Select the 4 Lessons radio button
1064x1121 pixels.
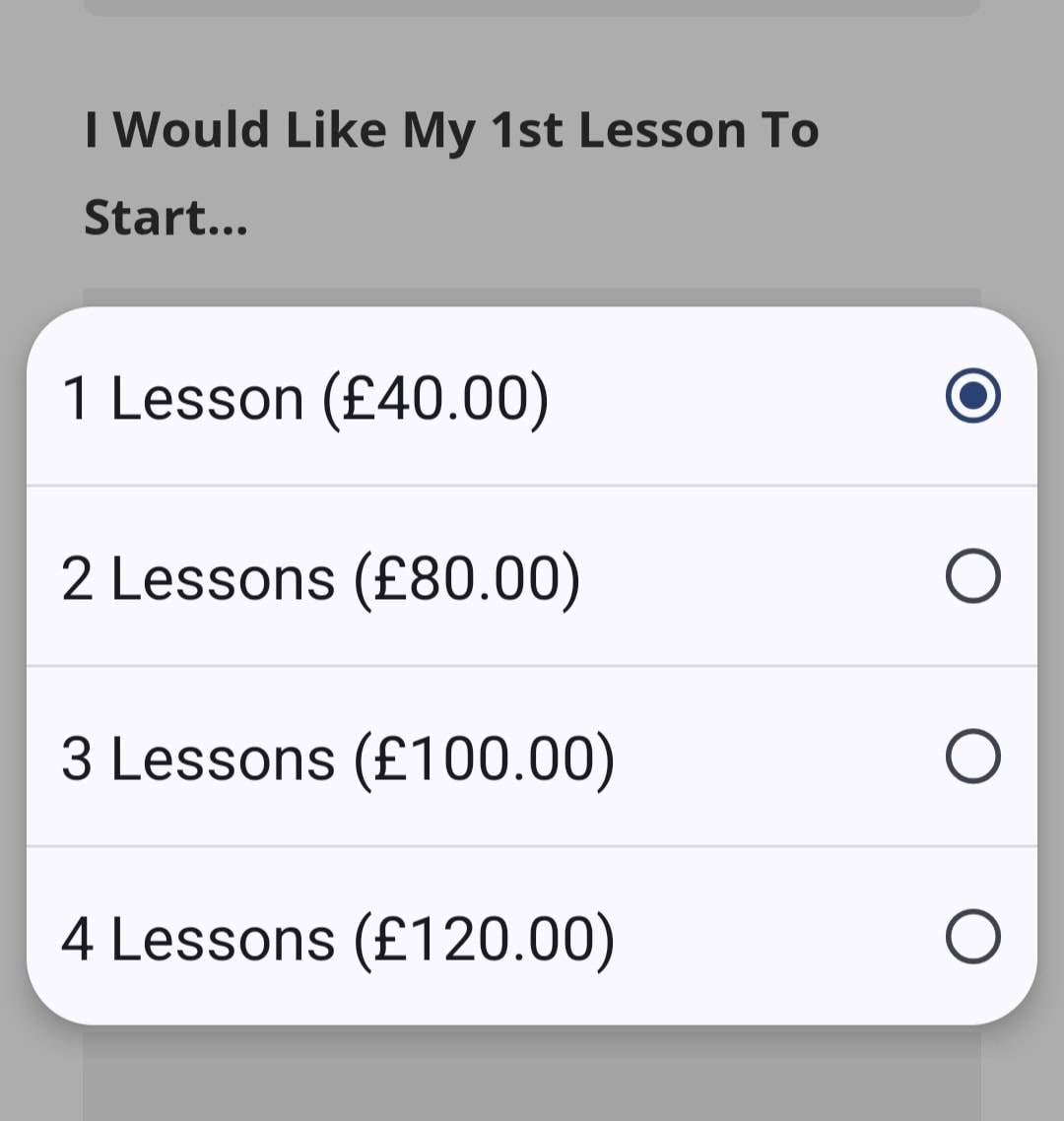972,937
